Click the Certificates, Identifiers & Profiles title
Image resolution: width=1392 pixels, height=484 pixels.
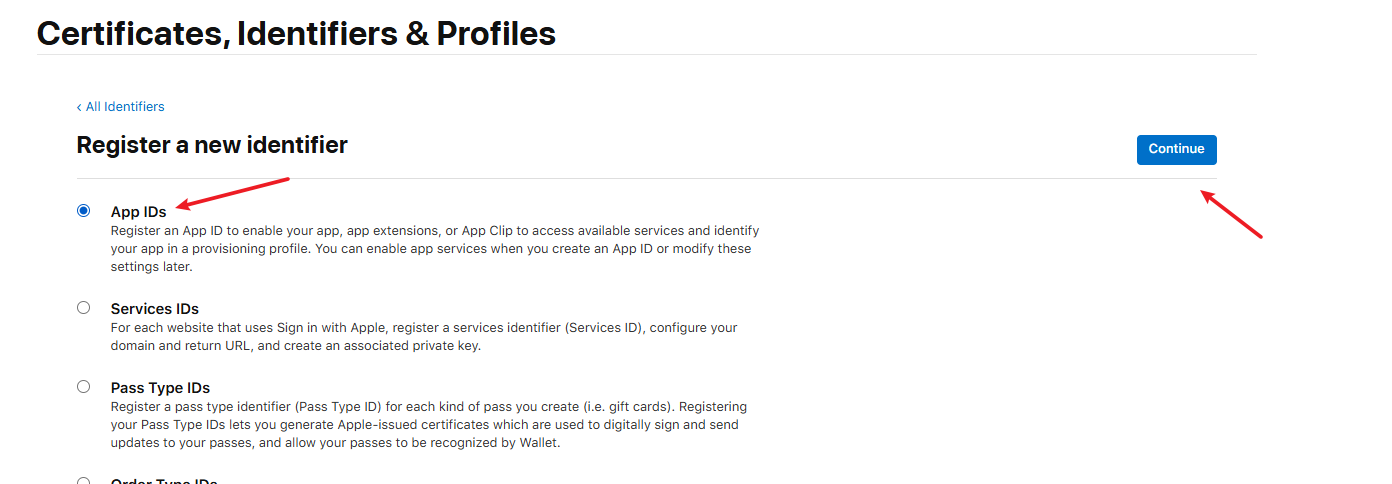pyautogui.click(x=296, y=33)
